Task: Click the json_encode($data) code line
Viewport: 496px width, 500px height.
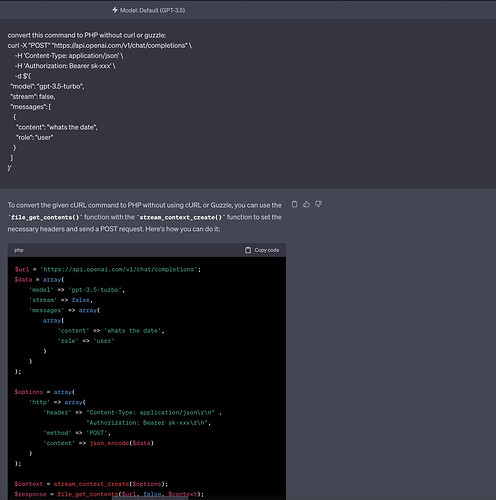Action: pyautogui.click(x=99, y=443)
